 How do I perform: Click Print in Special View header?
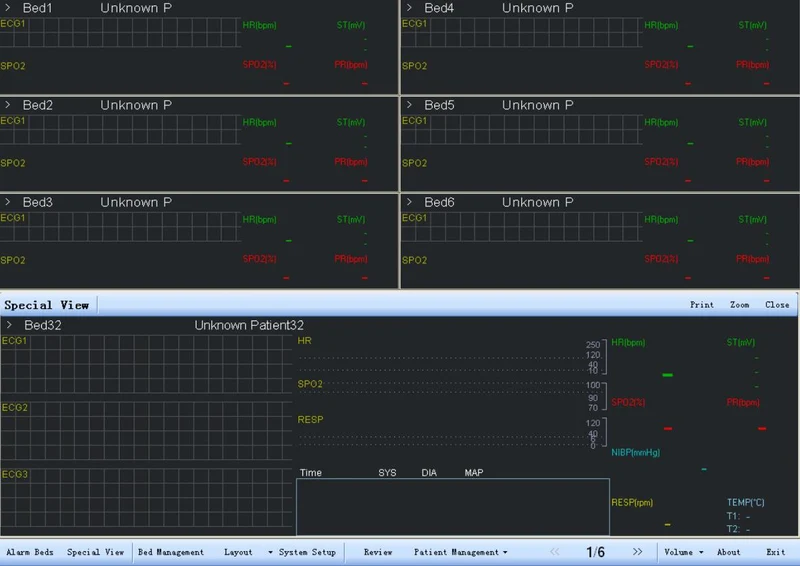tap(702, 305)
